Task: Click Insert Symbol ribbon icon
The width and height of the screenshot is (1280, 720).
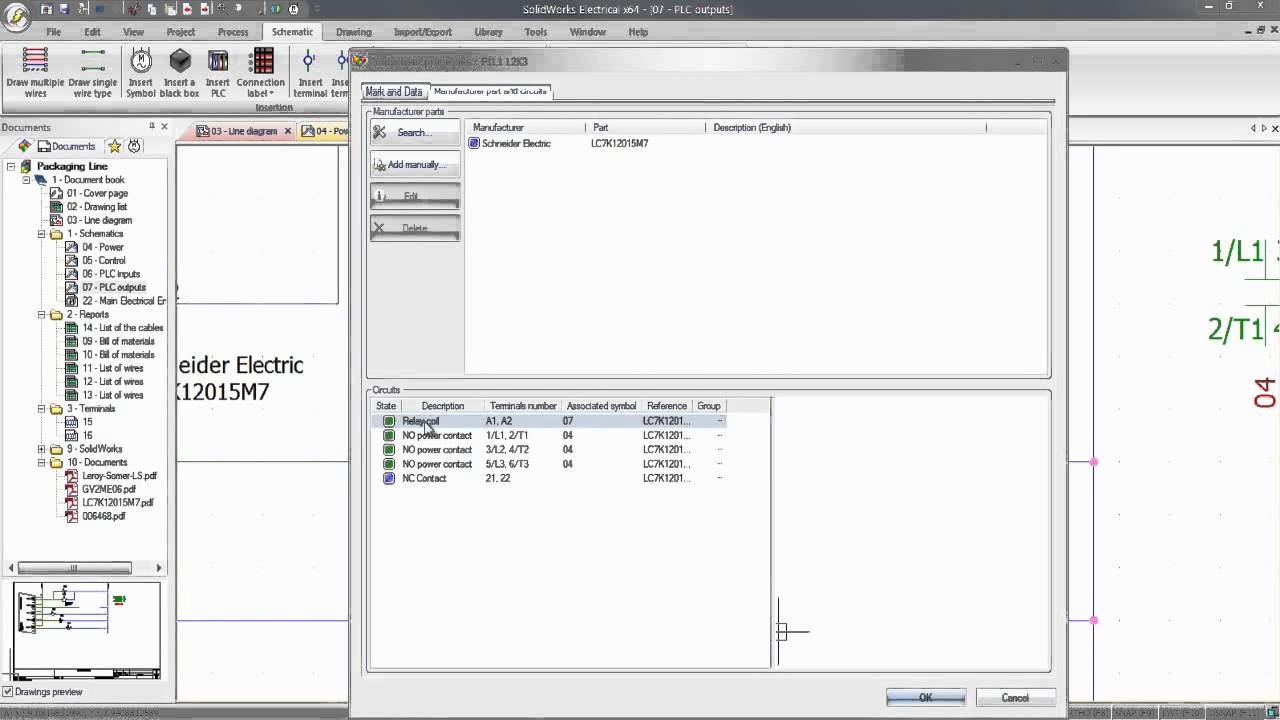Action: [141, 73]
